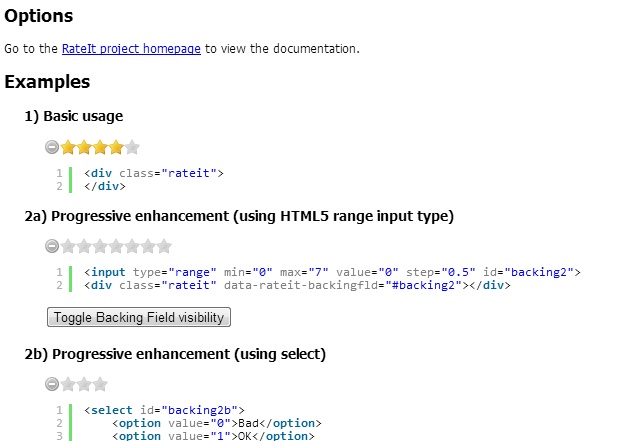Click the 2a range input code line
The width and height of the screenshot is (630, 441).
pyautogui.click(x=332, y=271)
